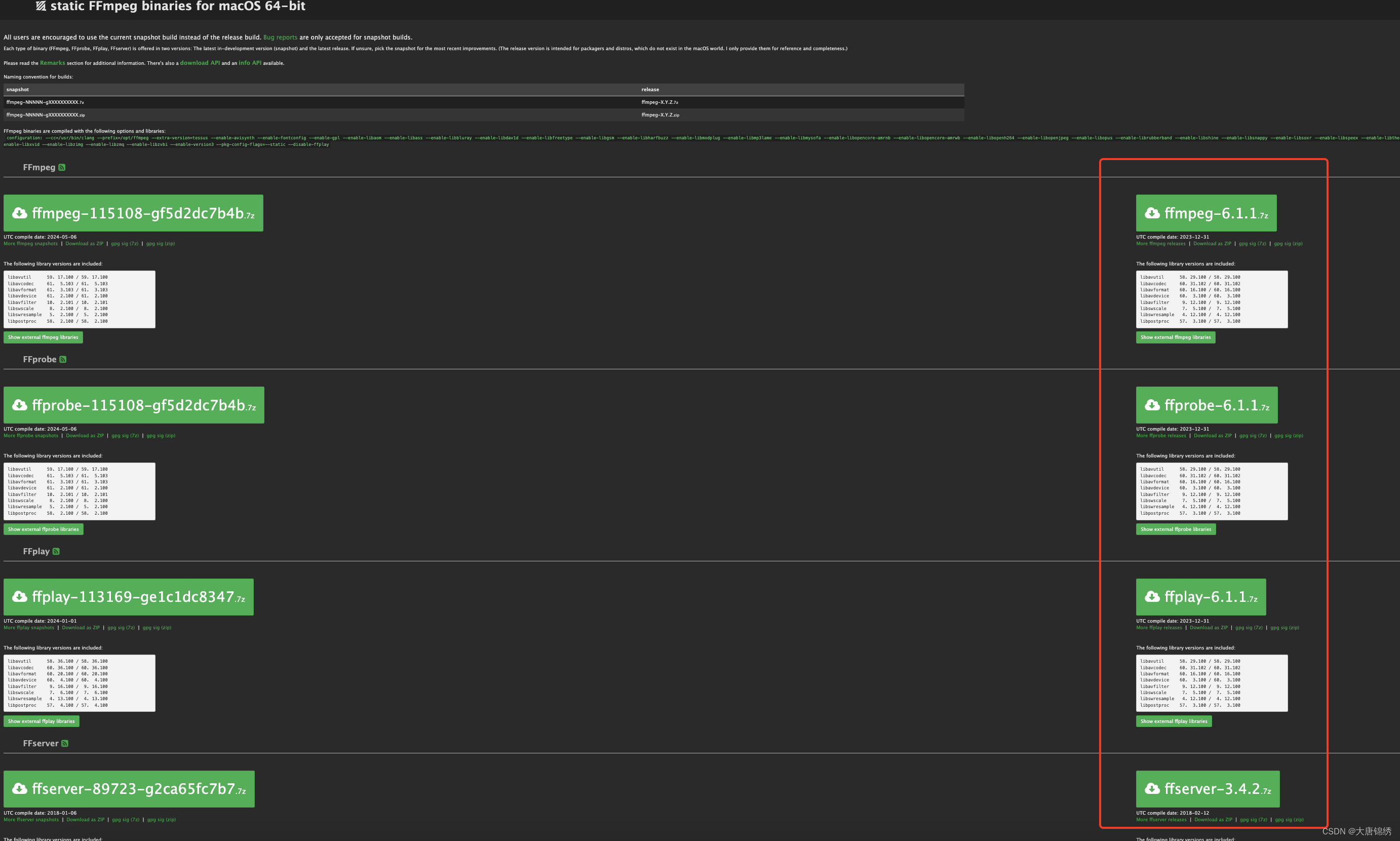This screenshot has width=1400, height=841.
Task: Click the RSS feed icon next to FFmpeg heading
Action: pyautogui.click(x=62, y=167)
